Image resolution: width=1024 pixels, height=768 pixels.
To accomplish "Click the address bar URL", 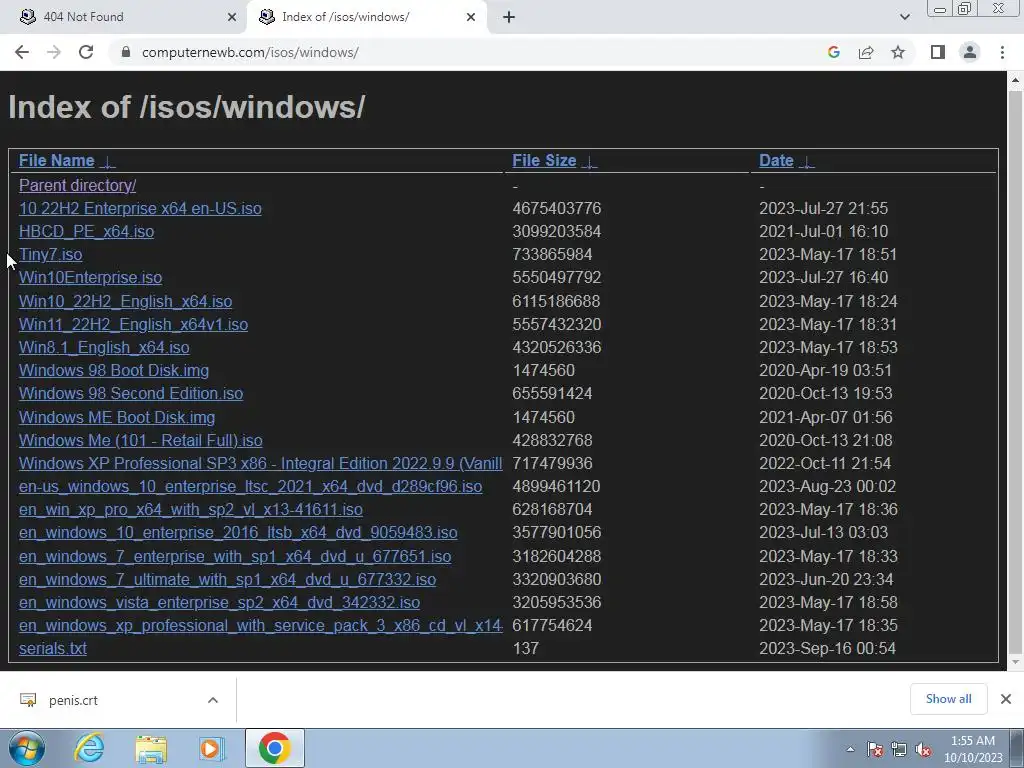I will coord(250,52).
